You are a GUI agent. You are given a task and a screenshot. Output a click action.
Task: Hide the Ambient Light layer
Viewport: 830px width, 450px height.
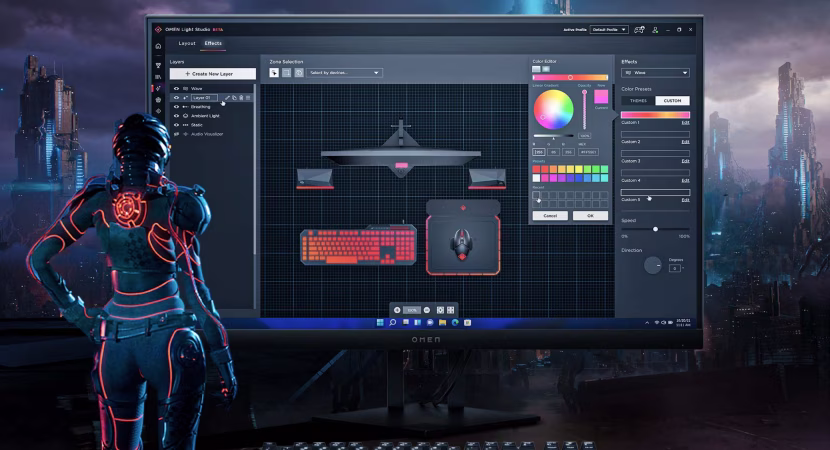(x=177, y=116)
